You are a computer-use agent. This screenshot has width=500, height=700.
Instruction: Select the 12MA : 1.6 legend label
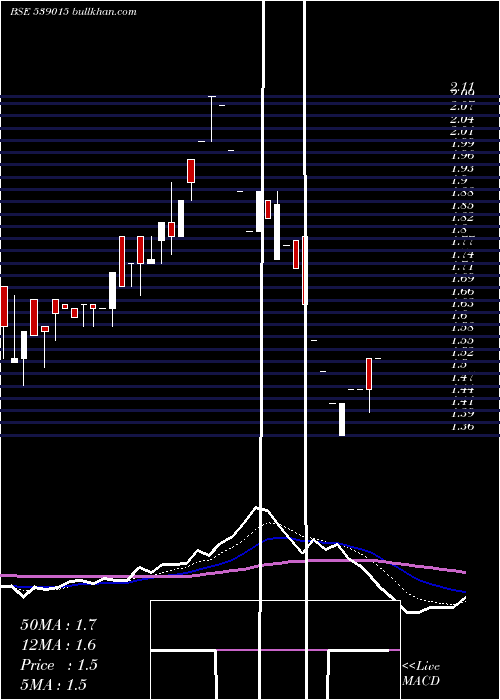point(58,645)
